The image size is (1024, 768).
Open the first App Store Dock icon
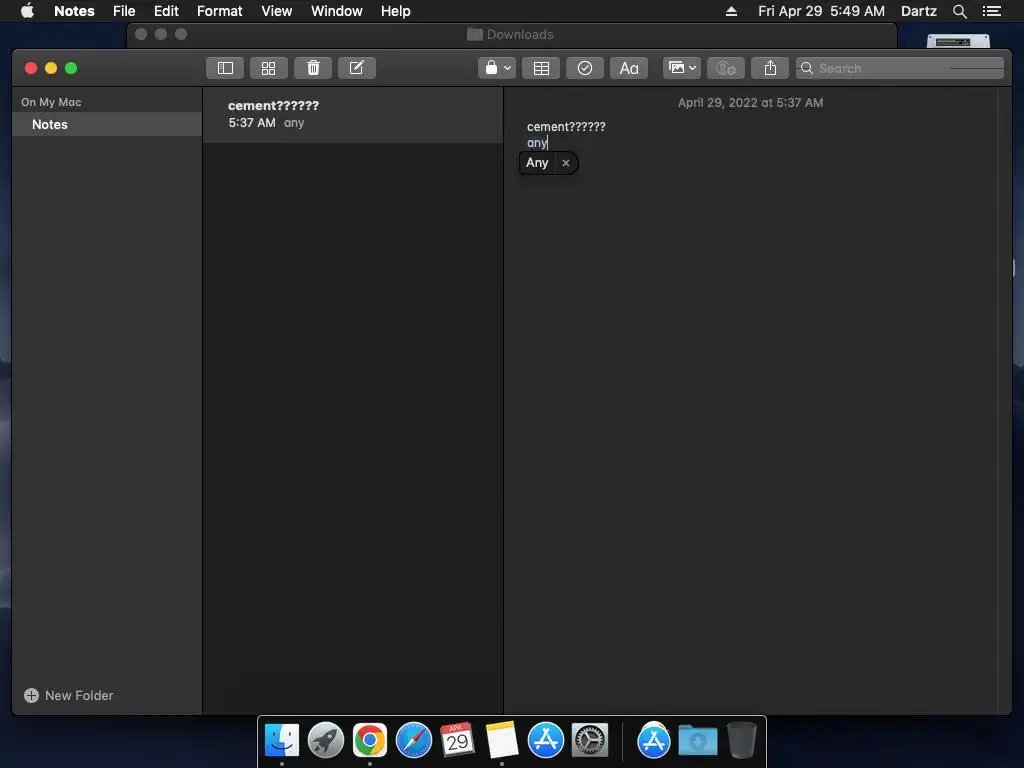tap(545, 741)
